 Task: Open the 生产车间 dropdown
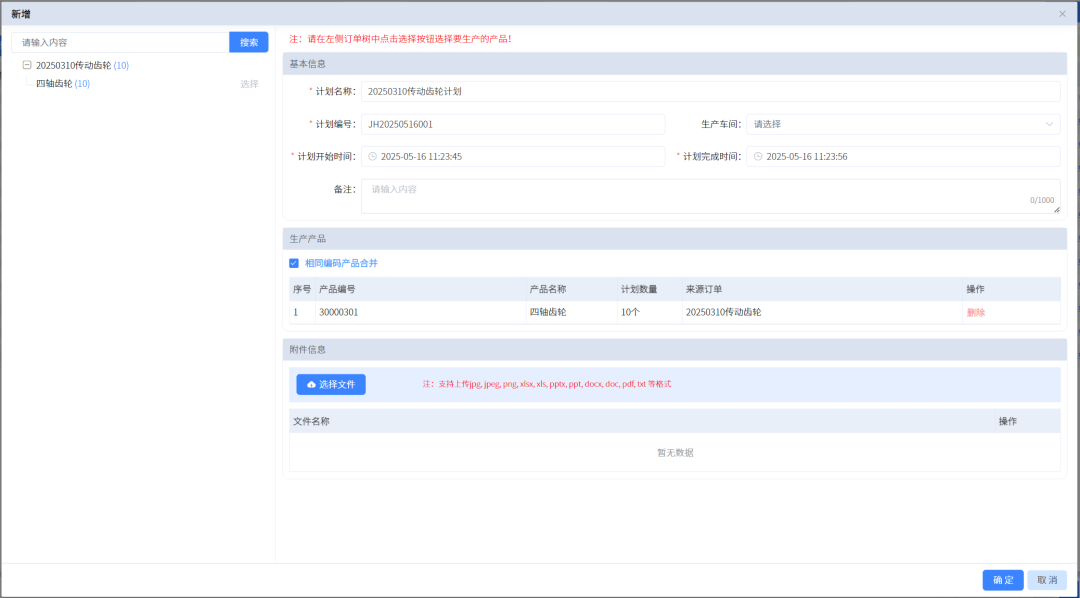903,124
